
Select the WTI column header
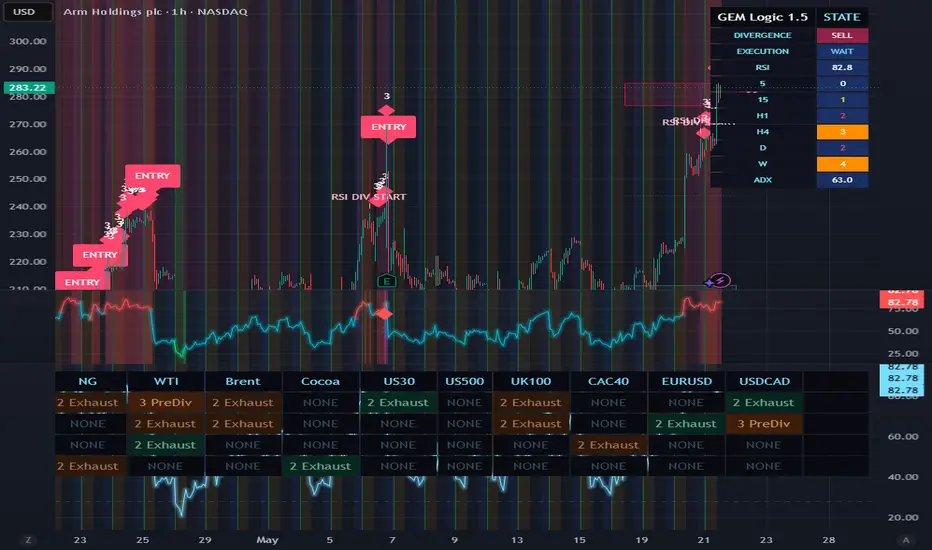(166, 381)
